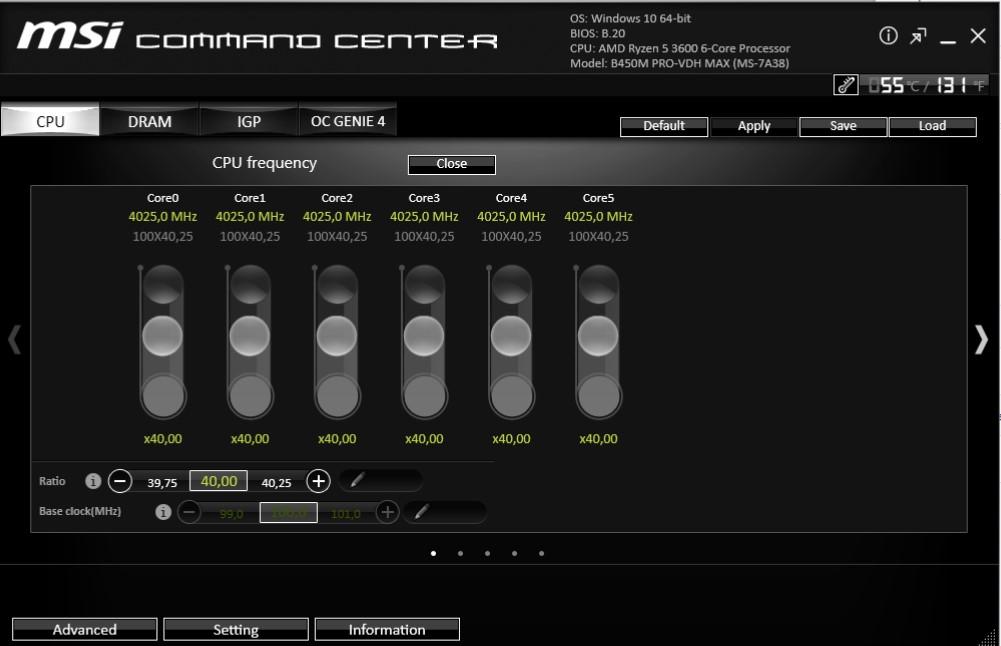Image resolution: width=1001 pixels, height=646 pixels.
Task: Go to the next page with right arrow
Action: (x=981, y=340)
